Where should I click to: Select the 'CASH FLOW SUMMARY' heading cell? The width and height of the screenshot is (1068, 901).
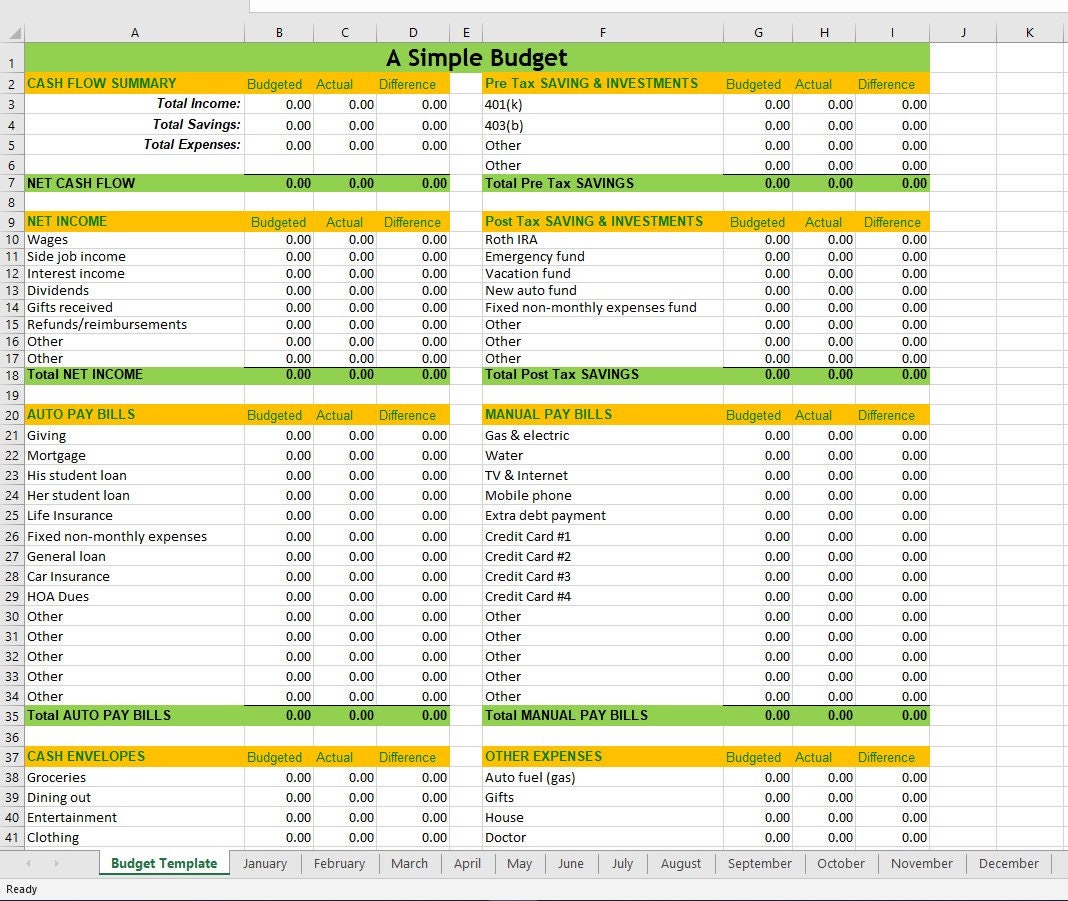click(134, 84)
